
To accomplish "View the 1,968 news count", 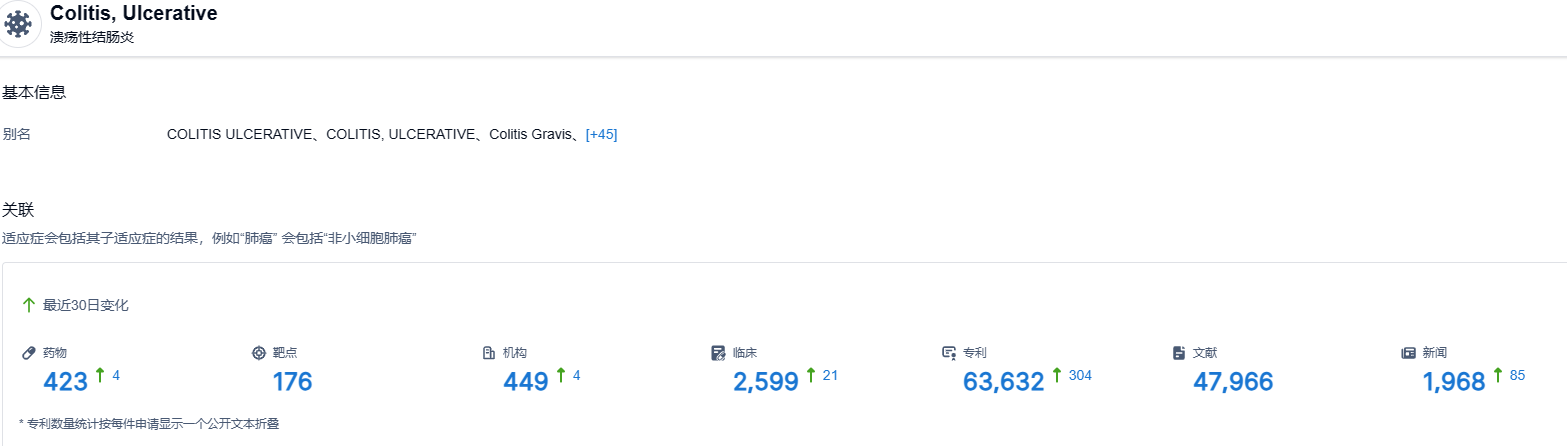I will point(1454,381).
